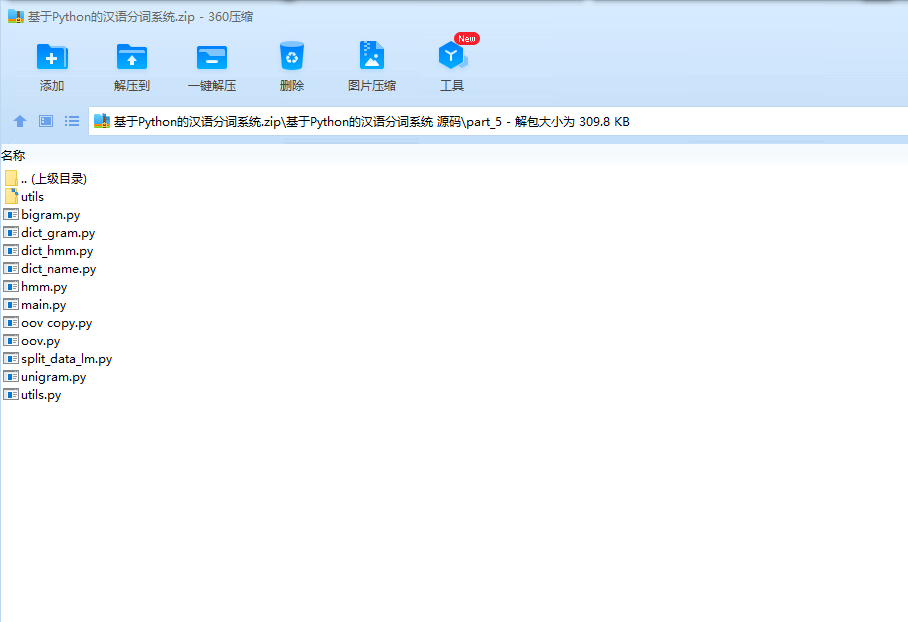Screen dimensions: 908x622
Task: Select file oov.py
Action: point(32,341)
